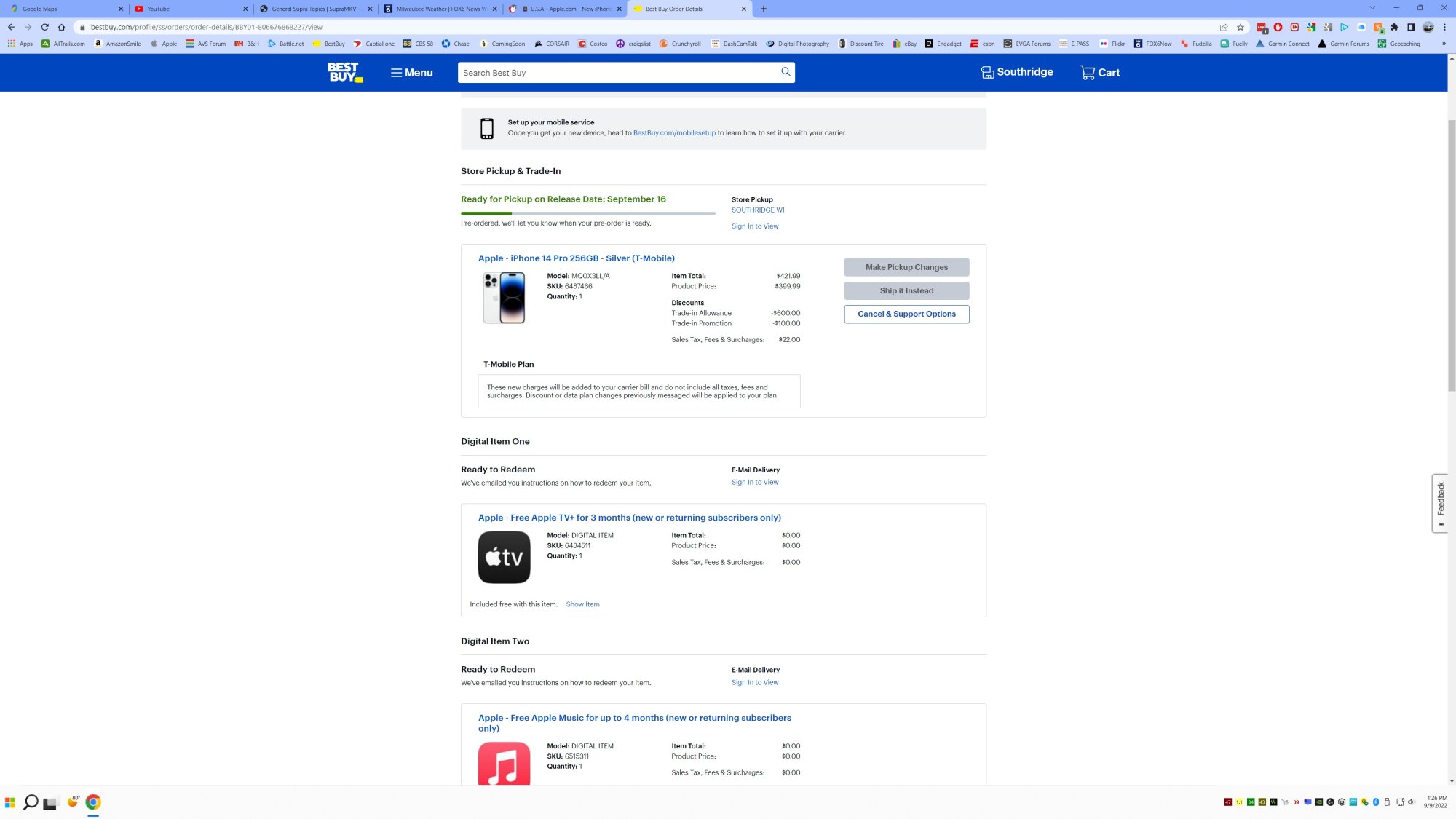The height and width of the screenshot is (819, 1456).
Task: Click the iPhone 14 Pro product thumbnail
Action: tap(504, 298)
